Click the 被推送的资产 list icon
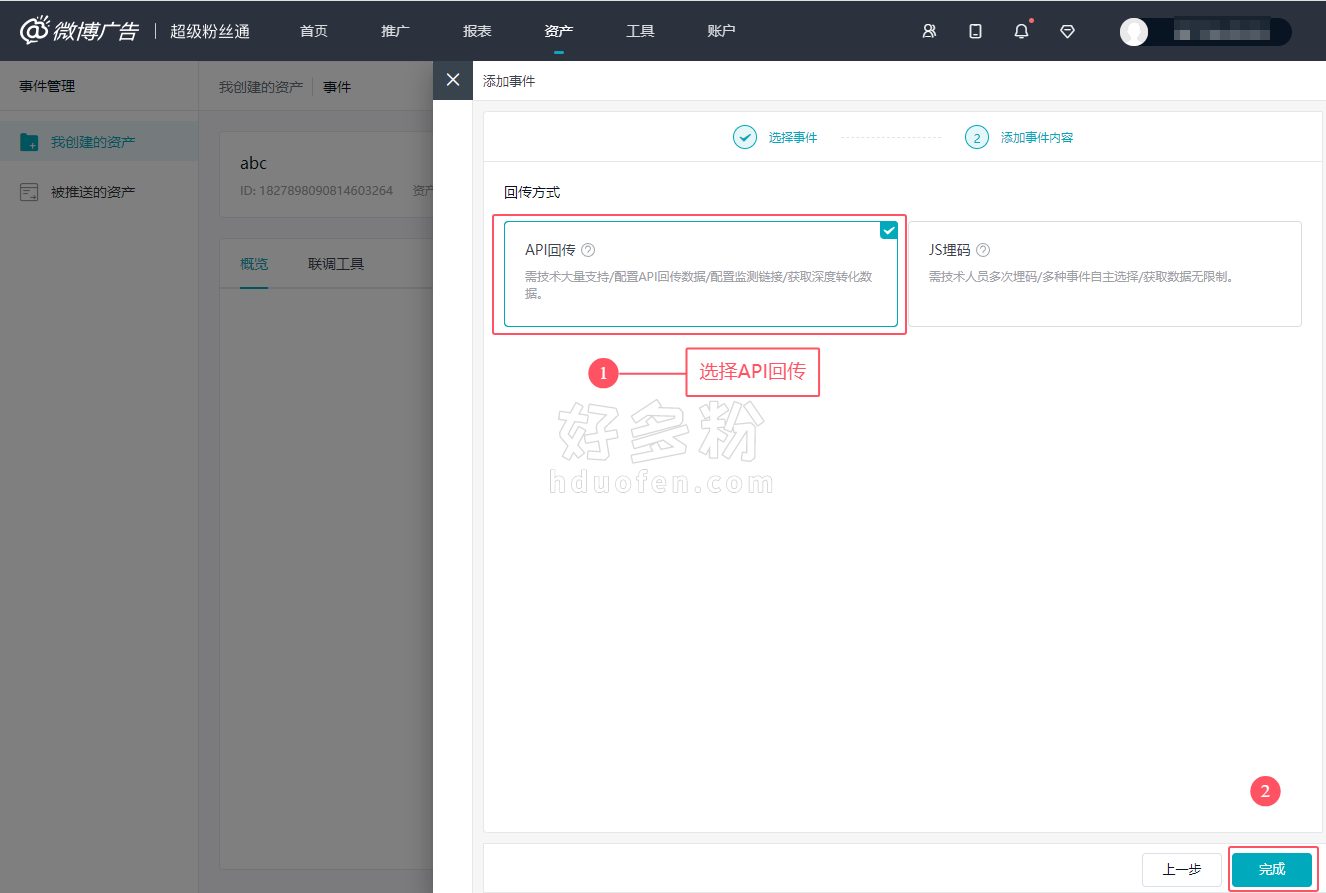The height and width of the screenshot is (893, 1326). pyautogui.click(x=29, y=192)
